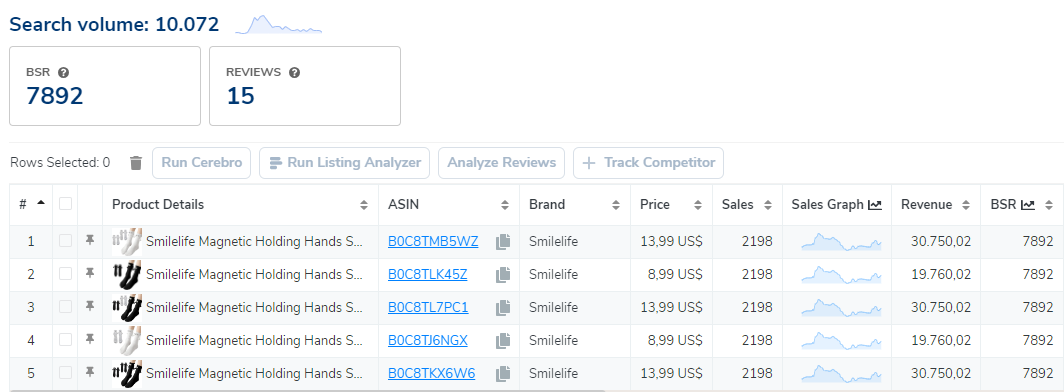Sort by Price column arrows

698,205
